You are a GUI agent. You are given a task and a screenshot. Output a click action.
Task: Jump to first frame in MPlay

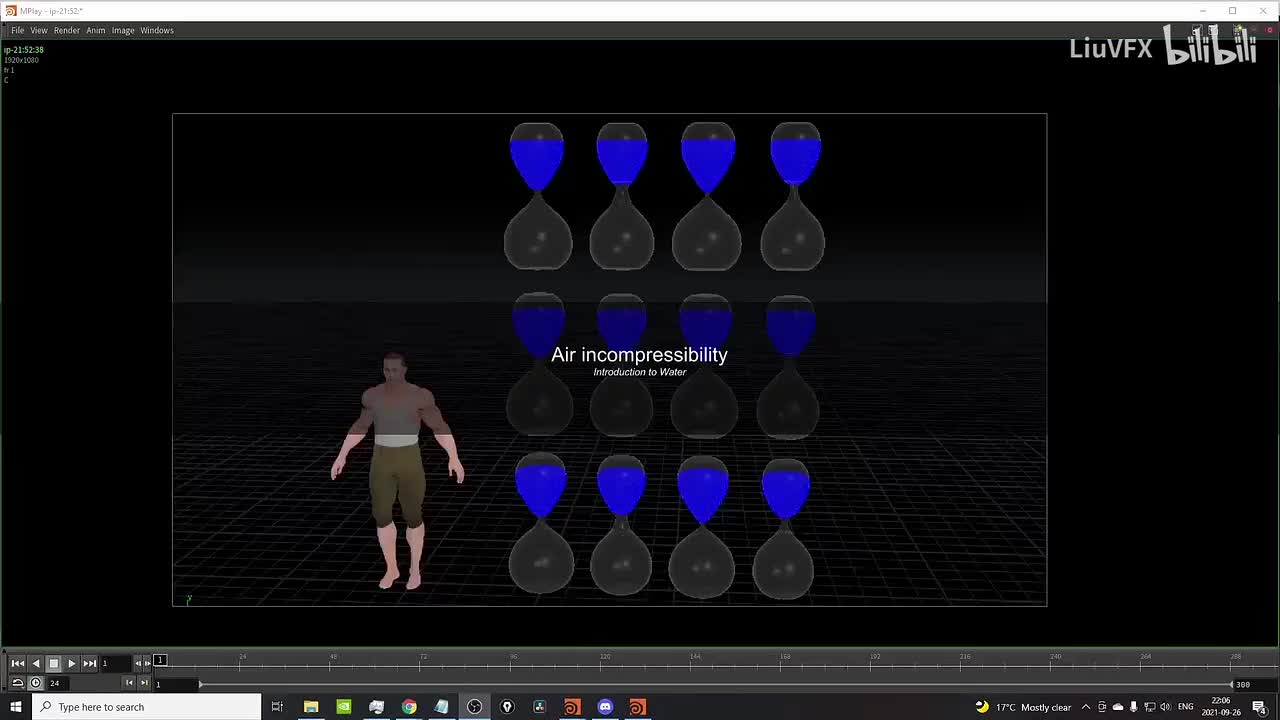(x=18, y=663)
